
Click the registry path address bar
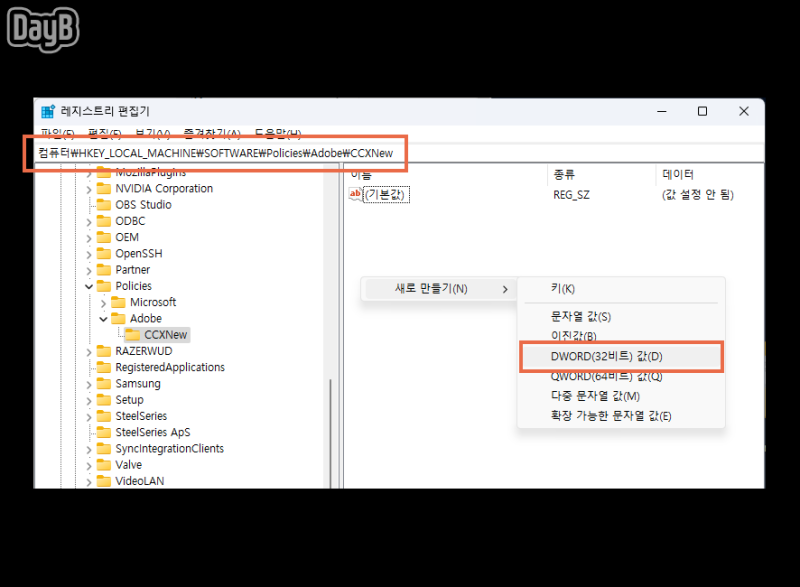point(401,153)
